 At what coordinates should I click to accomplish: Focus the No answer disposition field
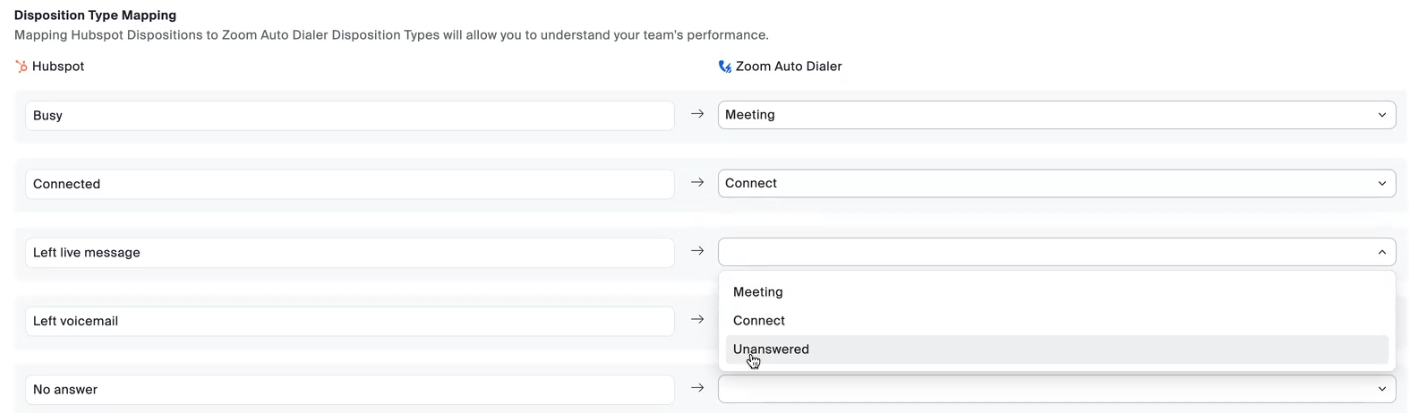coord(349,389)
